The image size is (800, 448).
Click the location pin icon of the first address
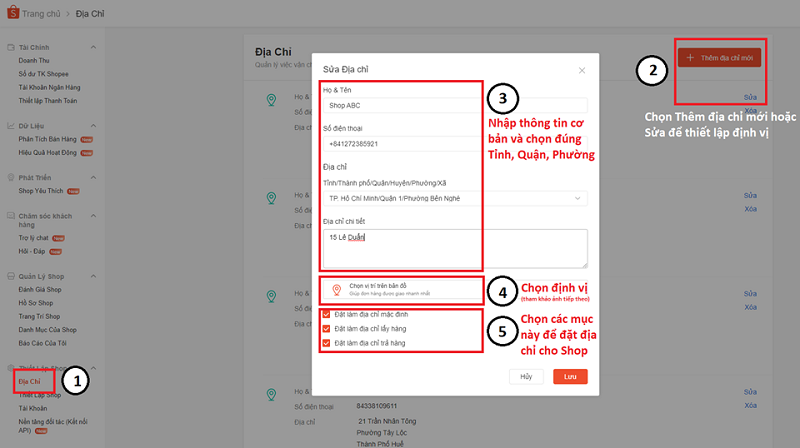point(268,100)
